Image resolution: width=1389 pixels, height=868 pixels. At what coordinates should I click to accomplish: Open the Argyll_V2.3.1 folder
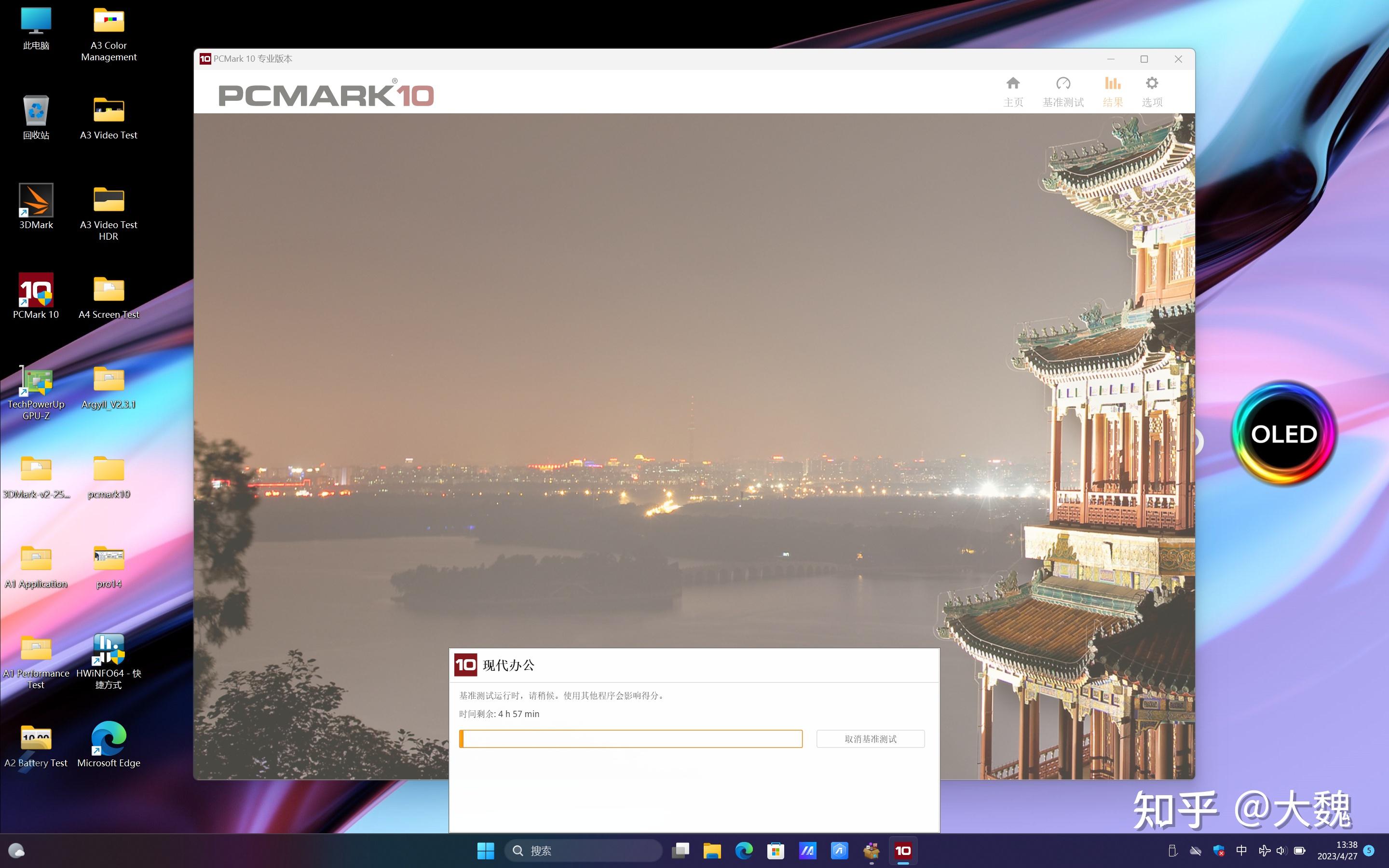coord(108,380)
